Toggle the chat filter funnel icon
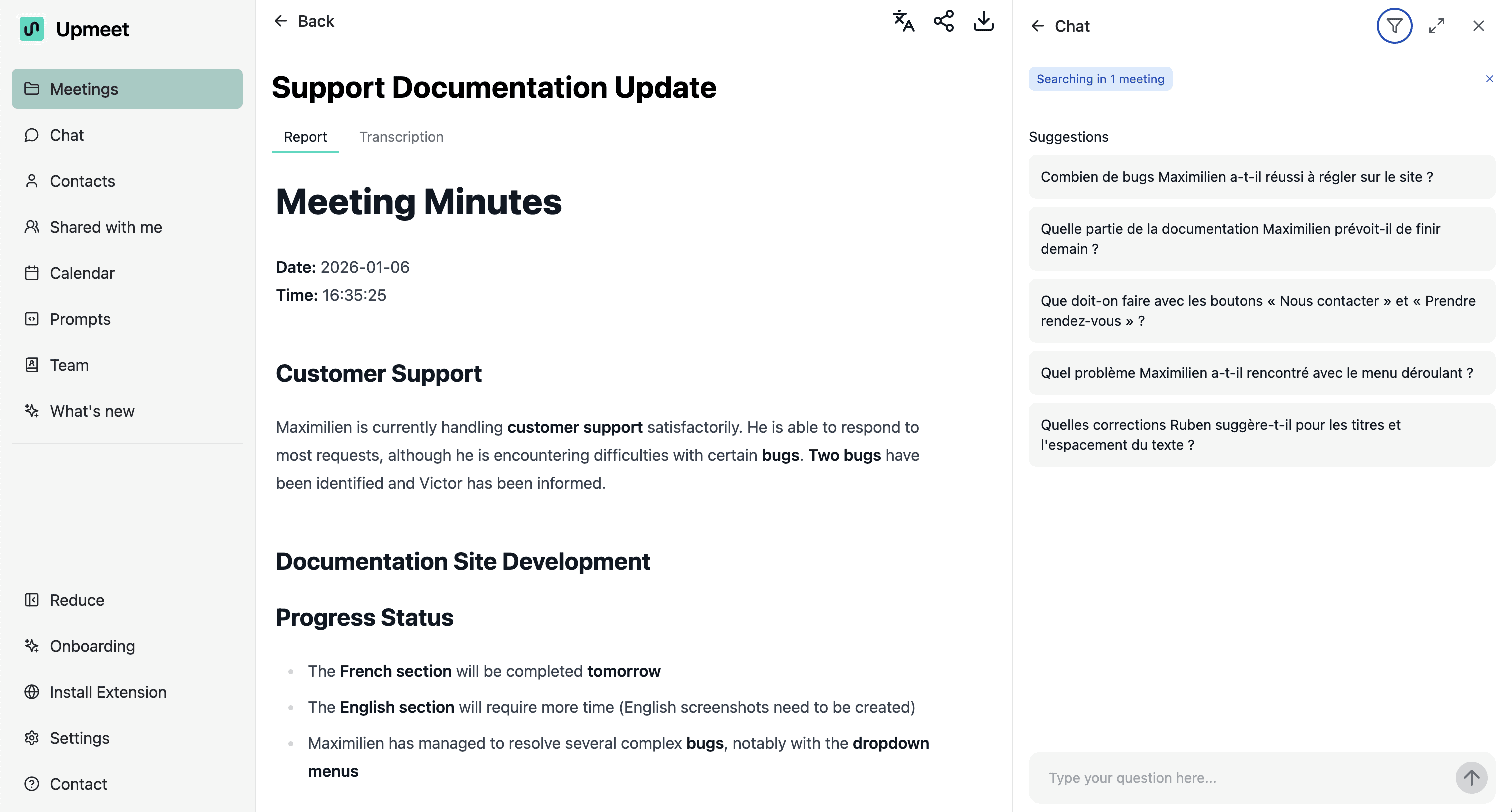Image resolution: width=1512 pixels, height=812 pixels. point(1394,26)
